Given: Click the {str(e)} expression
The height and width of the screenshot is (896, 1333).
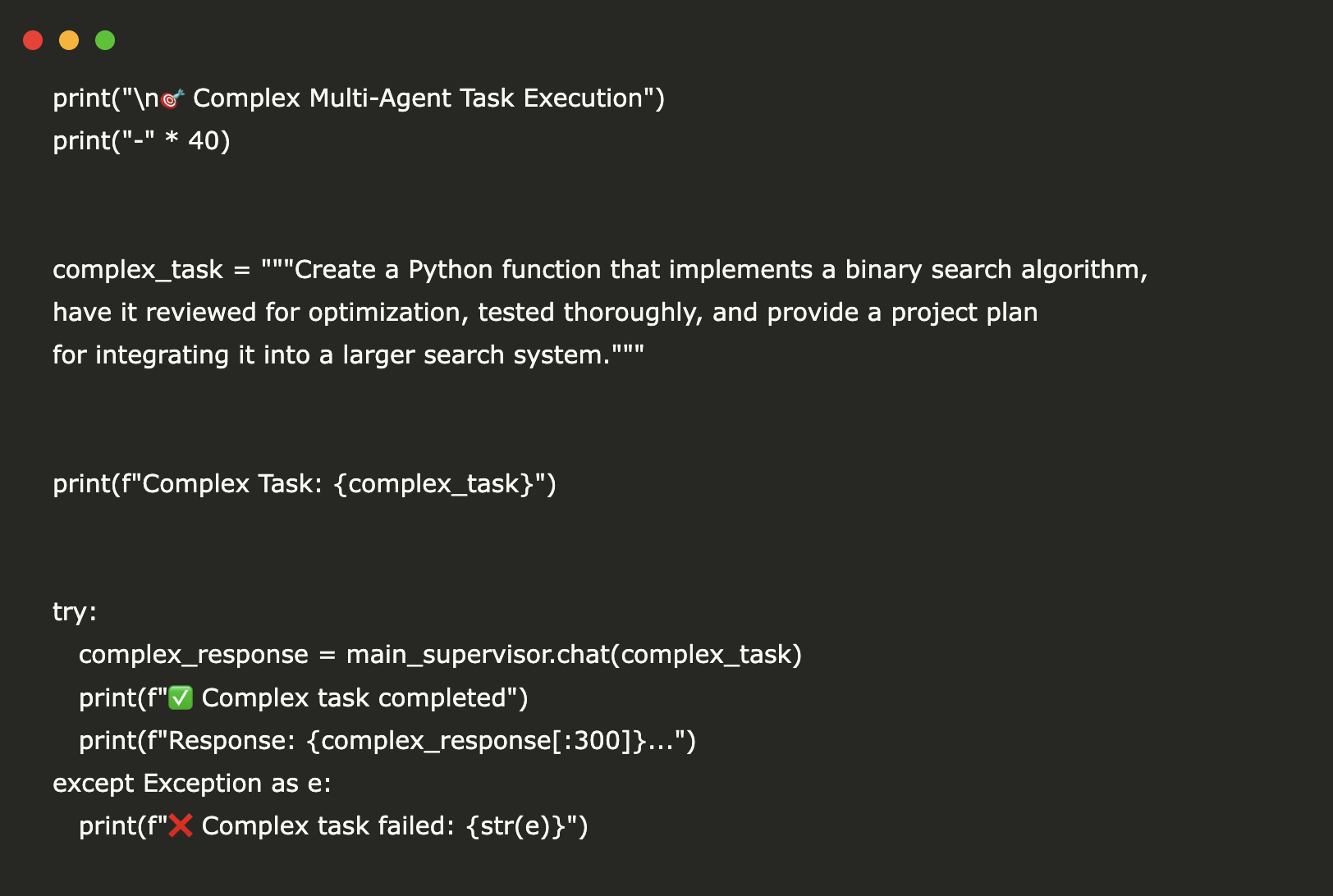Looking at the screenshot, I should 515,826.
